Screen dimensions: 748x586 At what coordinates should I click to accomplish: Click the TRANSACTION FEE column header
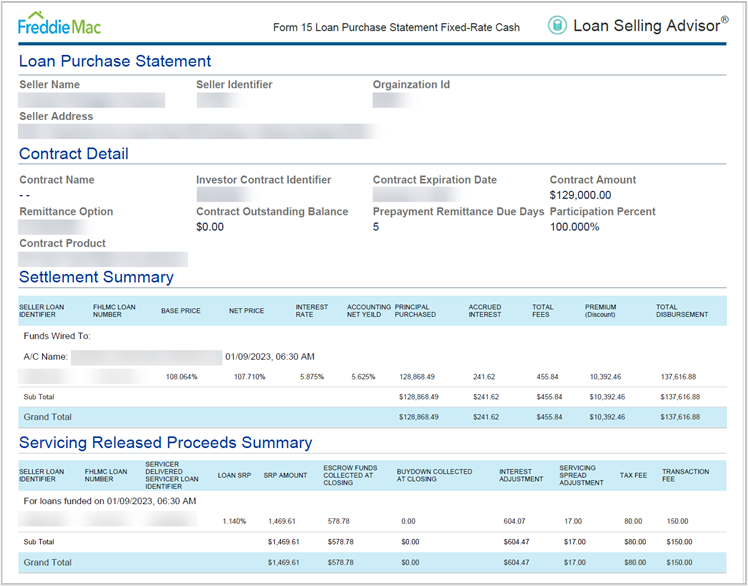coord(686,475)
